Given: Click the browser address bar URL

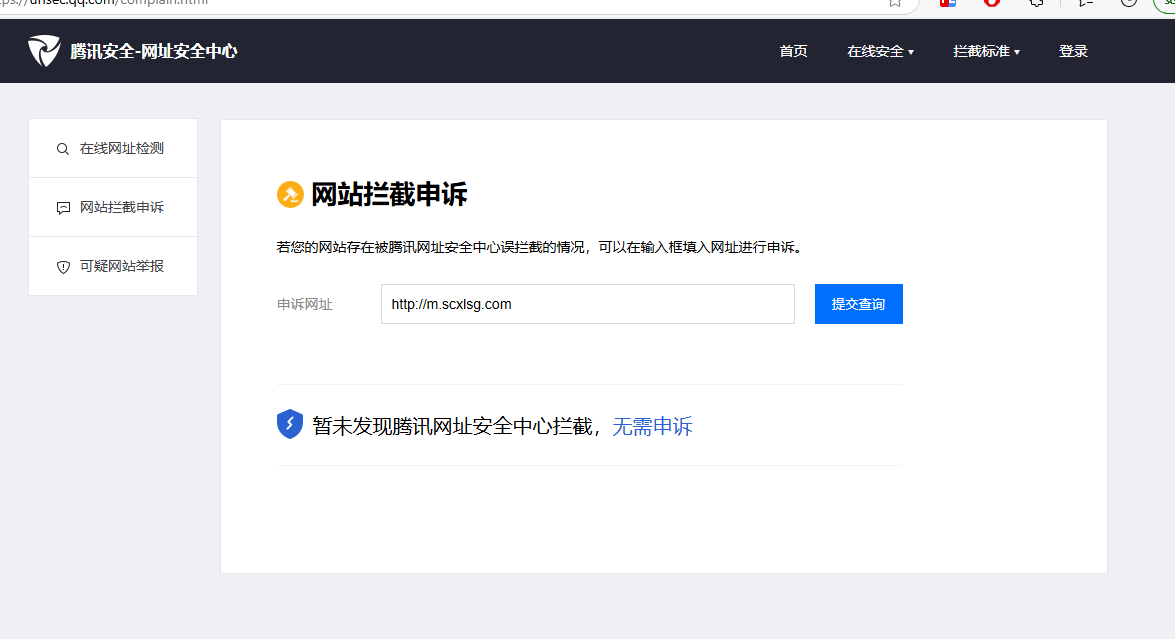Looking at the screenshot, I should click(105, 3).
